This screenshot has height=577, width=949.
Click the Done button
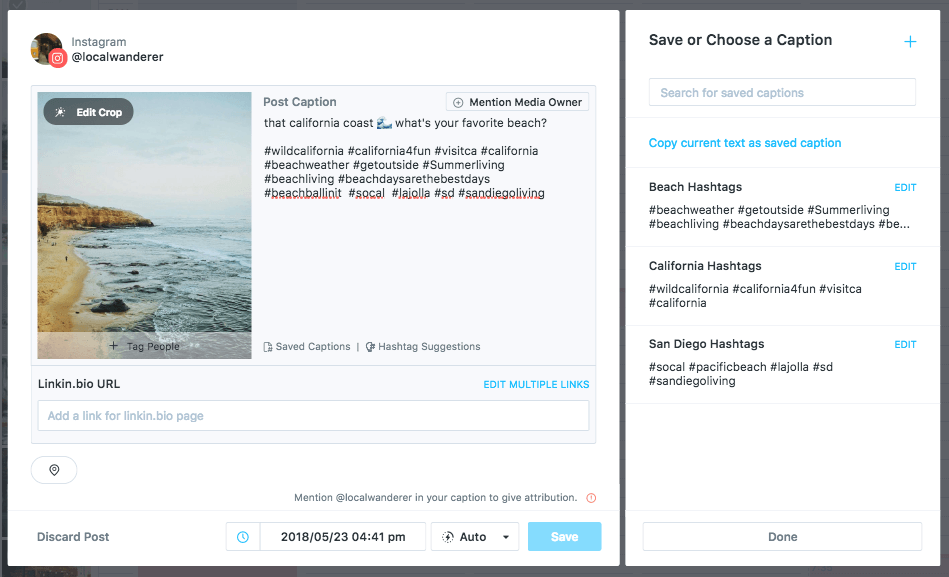[x=783, y=537]
